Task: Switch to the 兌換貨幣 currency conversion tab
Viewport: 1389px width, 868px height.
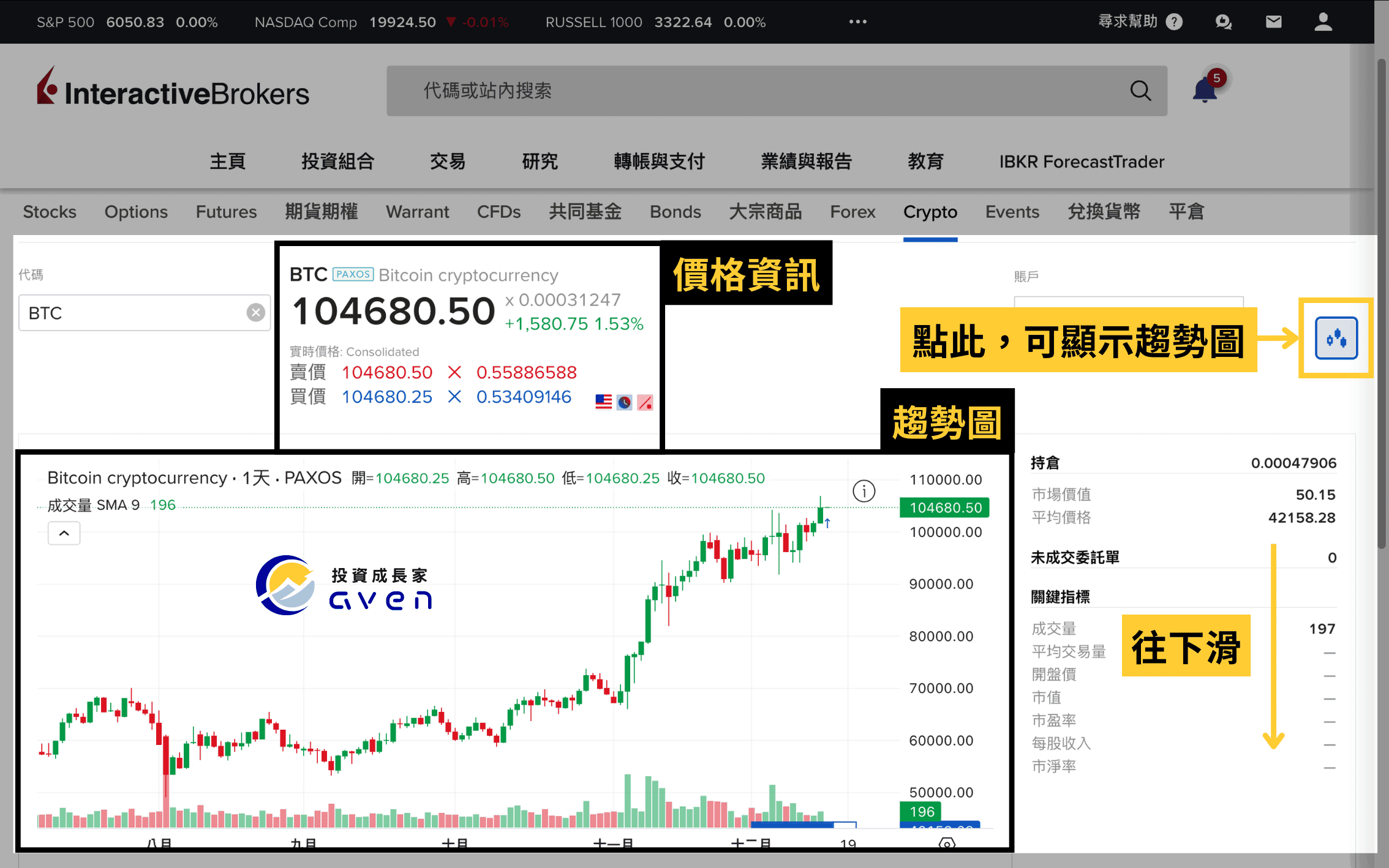Action: 1104,212
